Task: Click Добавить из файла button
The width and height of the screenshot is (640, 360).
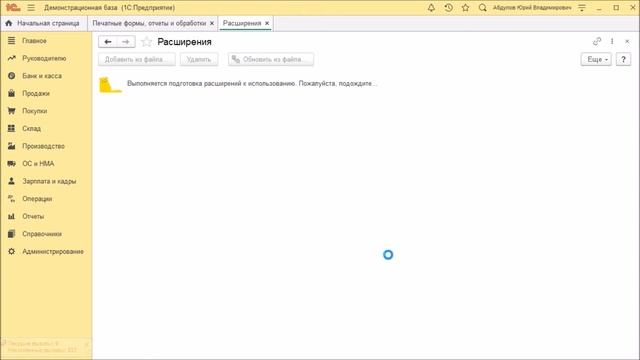Action: click(x=137, y=59)
